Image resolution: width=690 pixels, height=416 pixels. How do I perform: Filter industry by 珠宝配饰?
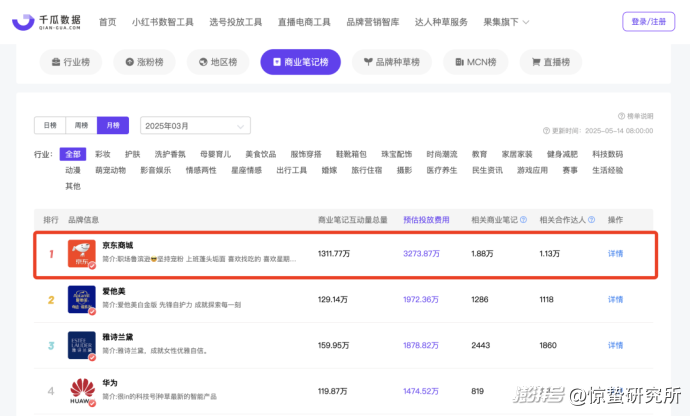396,154
